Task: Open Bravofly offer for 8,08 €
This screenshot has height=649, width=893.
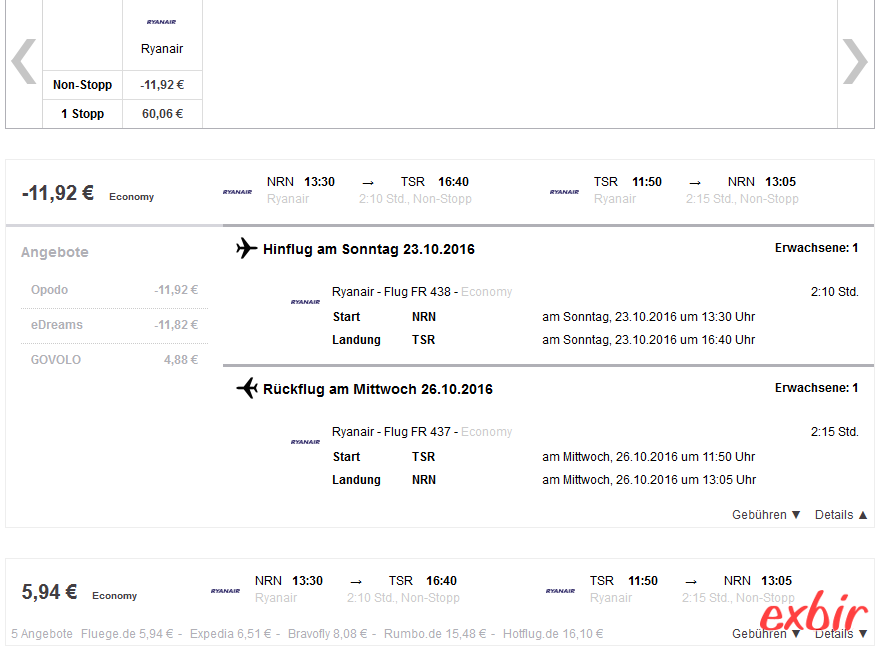Action: [x=327, y=634]
